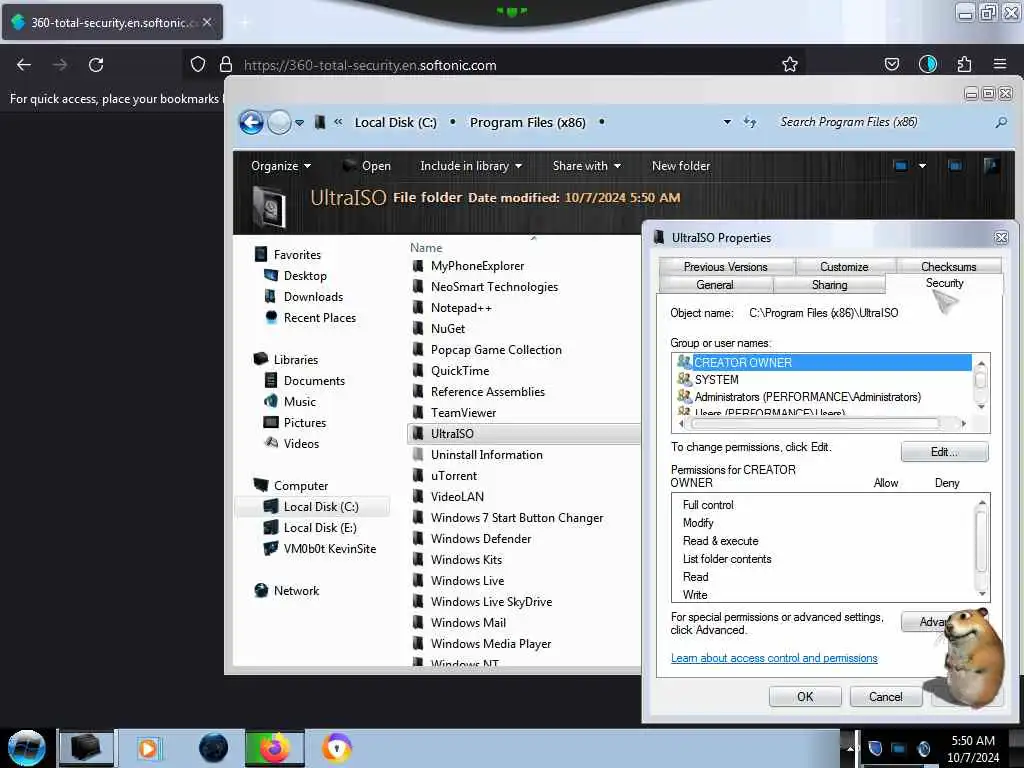Open recent locations dropdown beside navigation arrows
Image resolution: width=1024 pixels, height=768 pixels.
[299, 123]
